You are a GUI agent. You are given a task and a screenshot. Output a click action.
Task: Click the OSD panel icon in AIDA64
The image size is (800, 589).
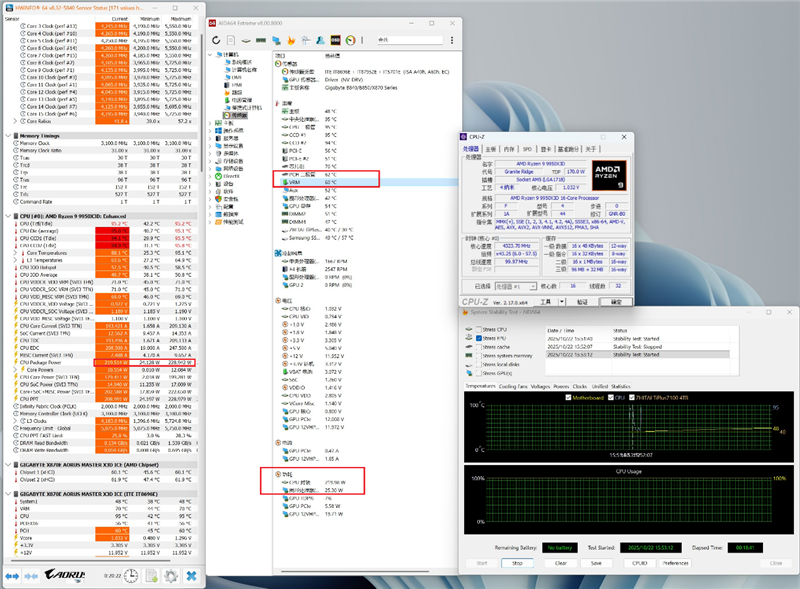pos(334,41)
